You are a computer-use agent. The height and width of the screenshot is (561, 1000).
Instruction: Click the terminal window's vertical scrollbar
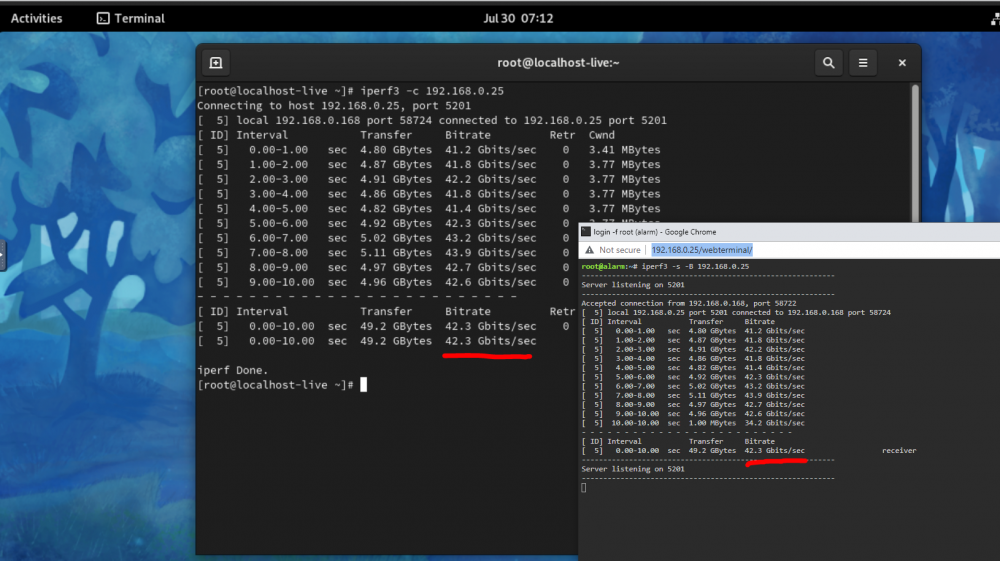coord(915,153)
